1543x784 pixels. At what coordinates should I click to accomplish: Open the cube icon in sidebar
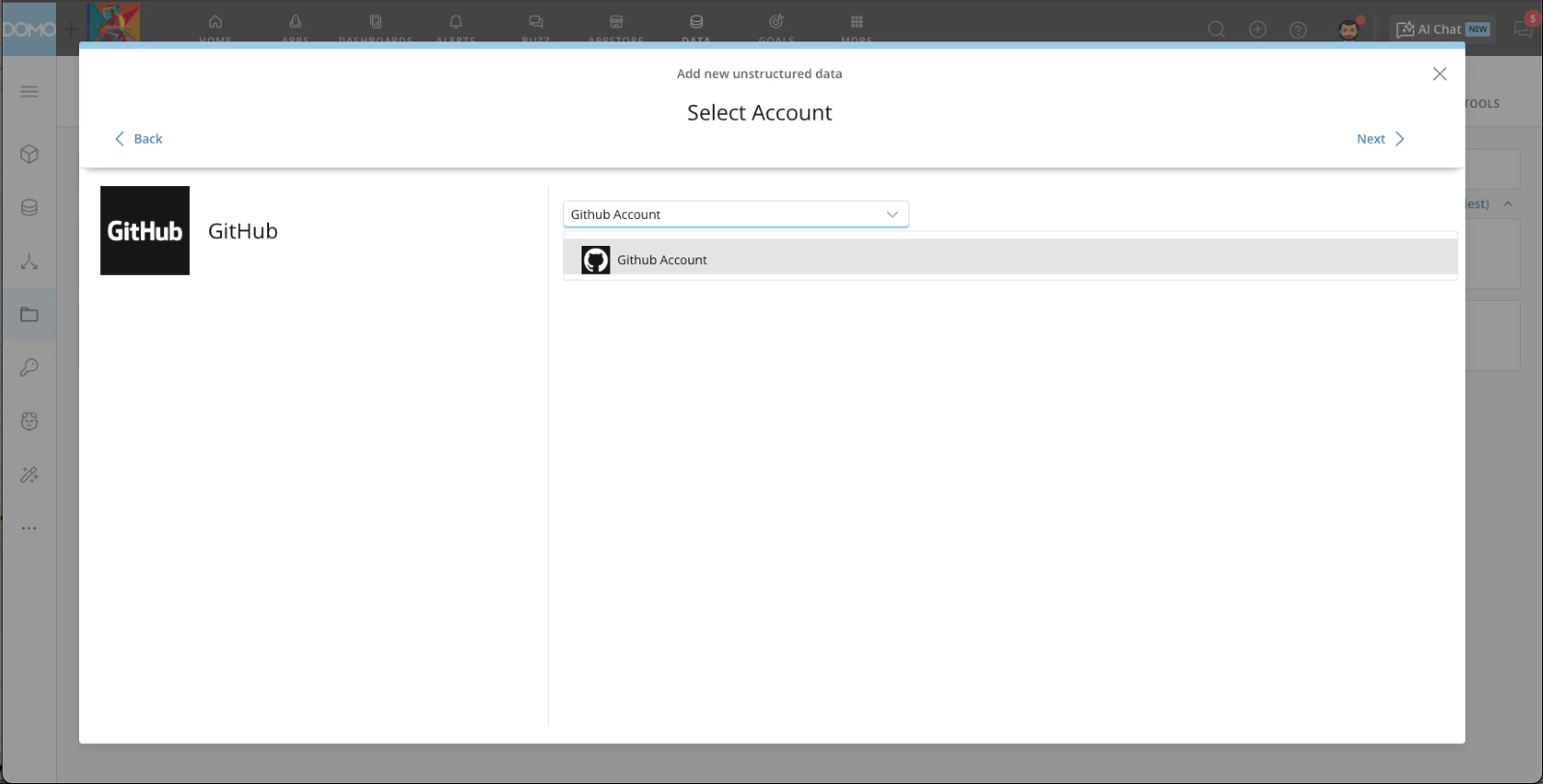pyautogui.click(x=29, y=154)
